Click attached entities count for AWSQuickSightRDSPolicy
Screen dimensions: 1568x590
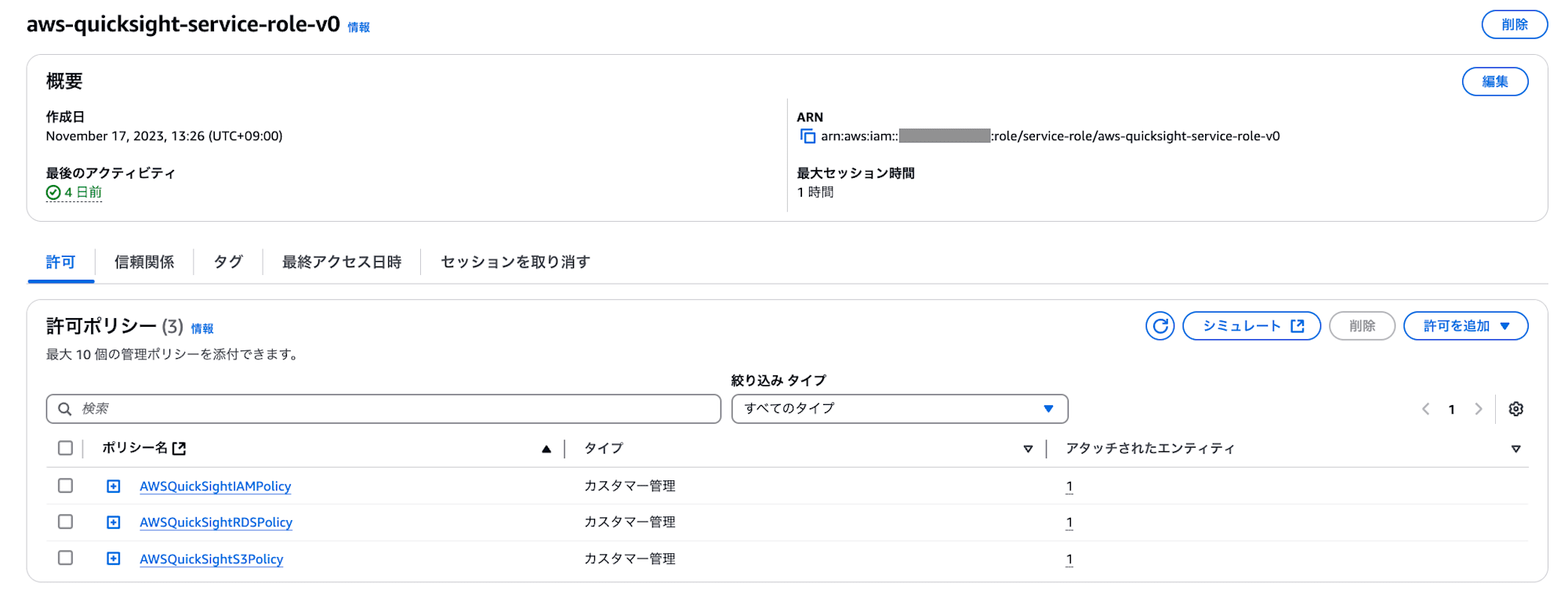[1069, 523]
